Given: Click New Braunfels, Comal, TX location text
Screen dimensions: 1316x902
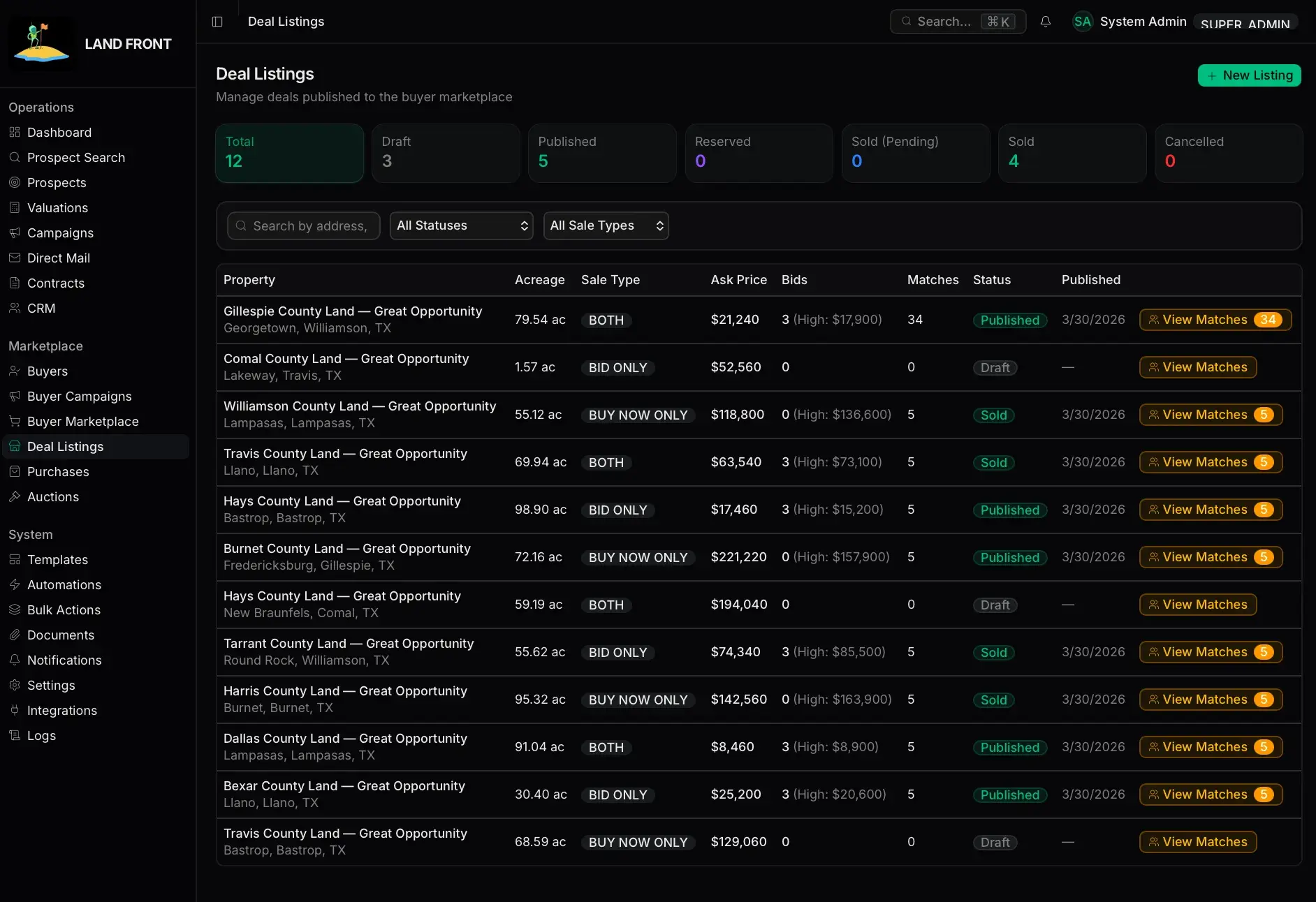Looking at the screenshot, I should click(x=301, y=613).
